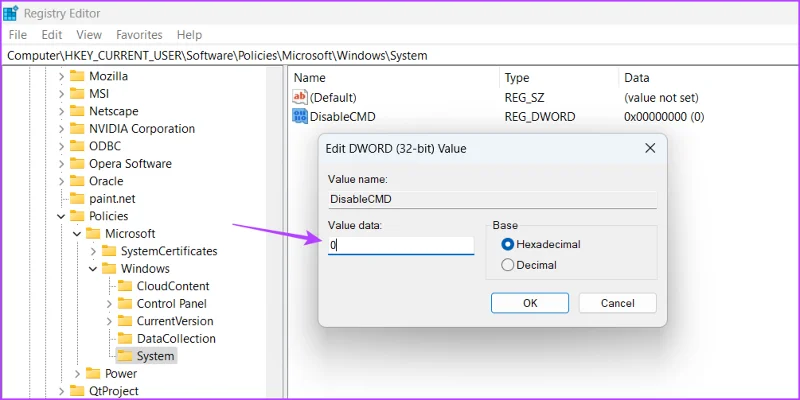Select the ODBC folder icon
Viewport: 800px width, 400px height.
[x=77, y=146]
